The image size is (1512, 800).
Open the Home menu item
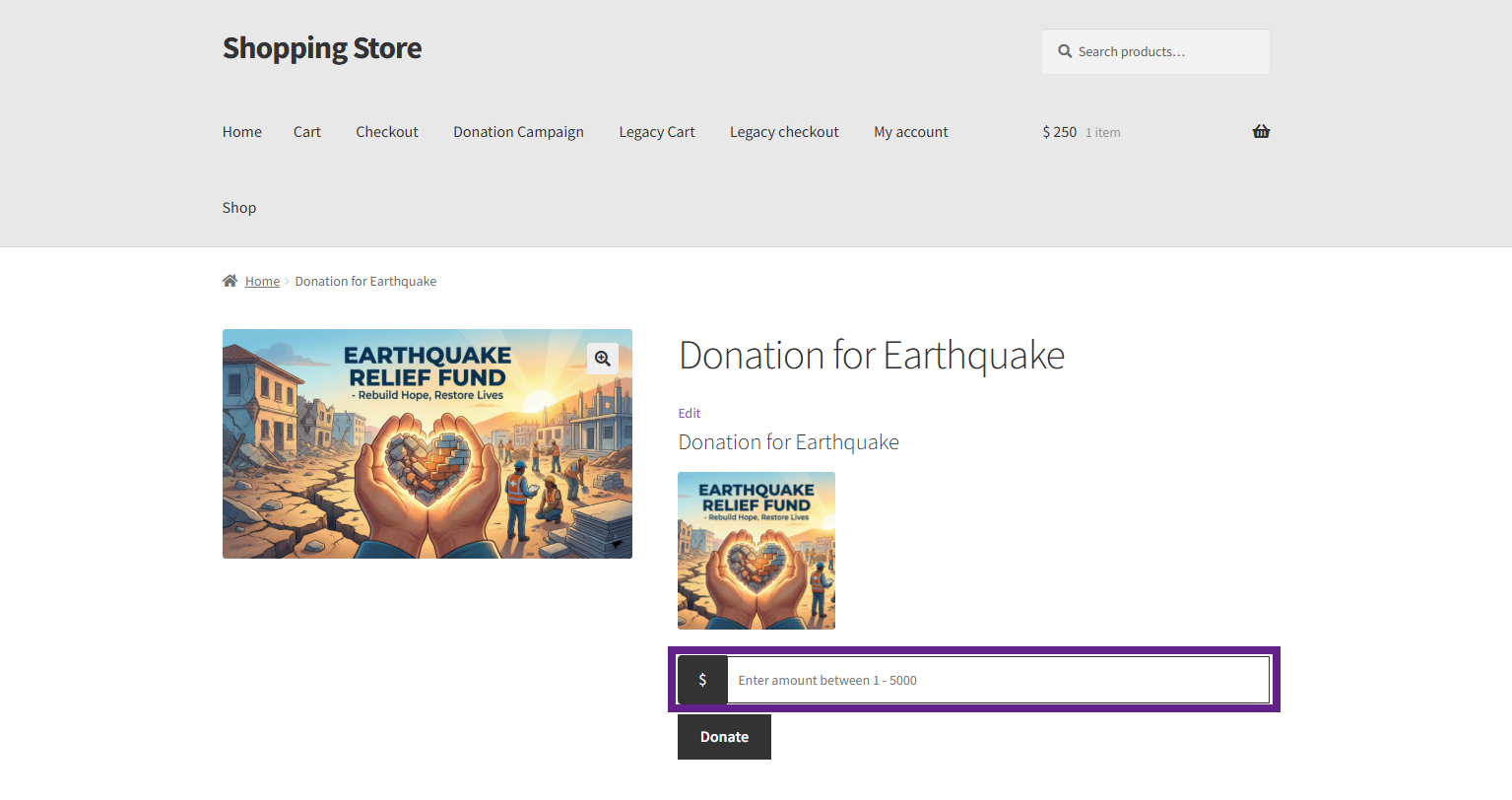pyautogui.click(x=242, y=132)
